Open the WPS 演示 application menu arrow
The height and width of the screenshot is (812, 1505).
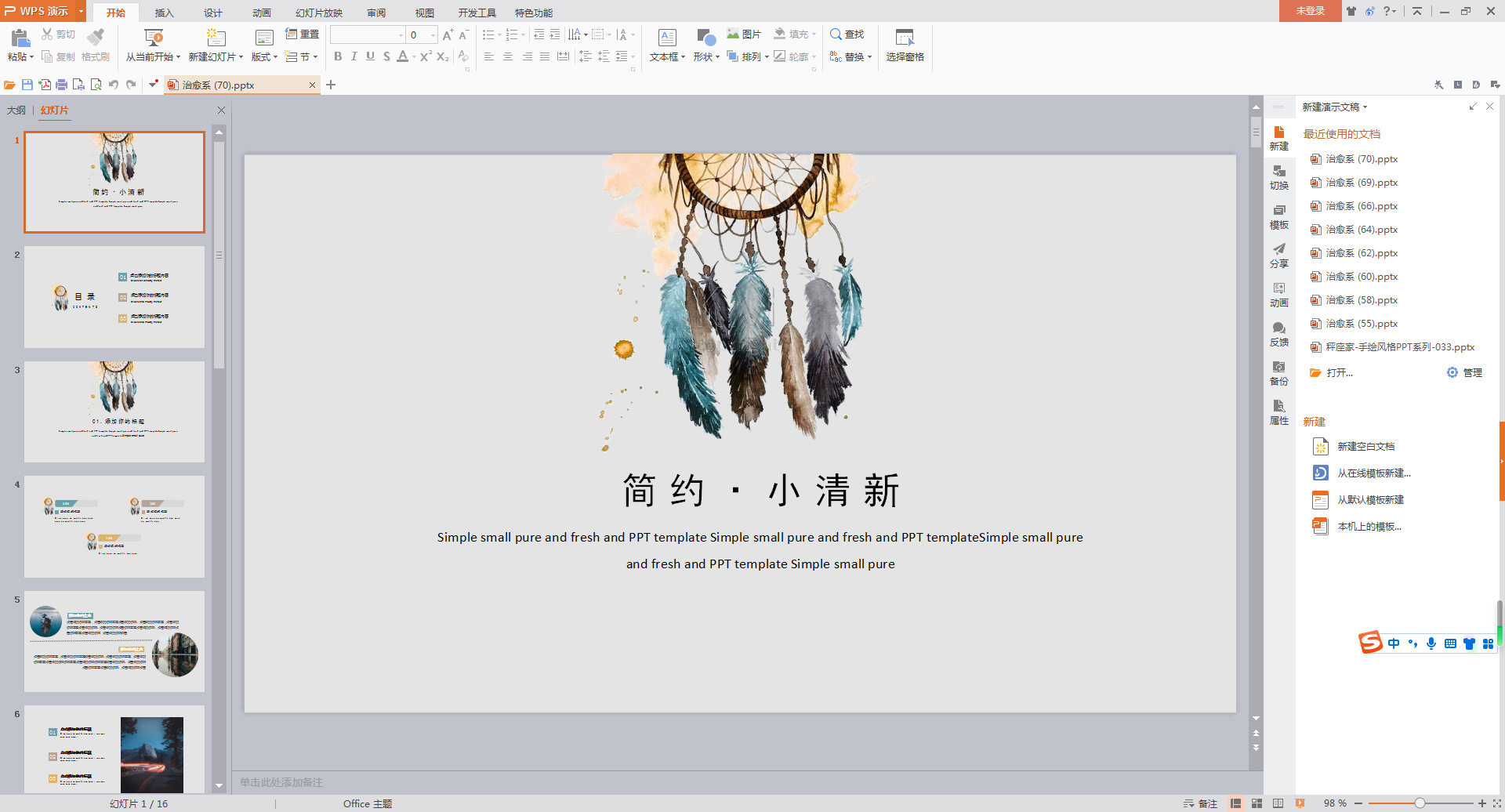(x=81, y=11)
